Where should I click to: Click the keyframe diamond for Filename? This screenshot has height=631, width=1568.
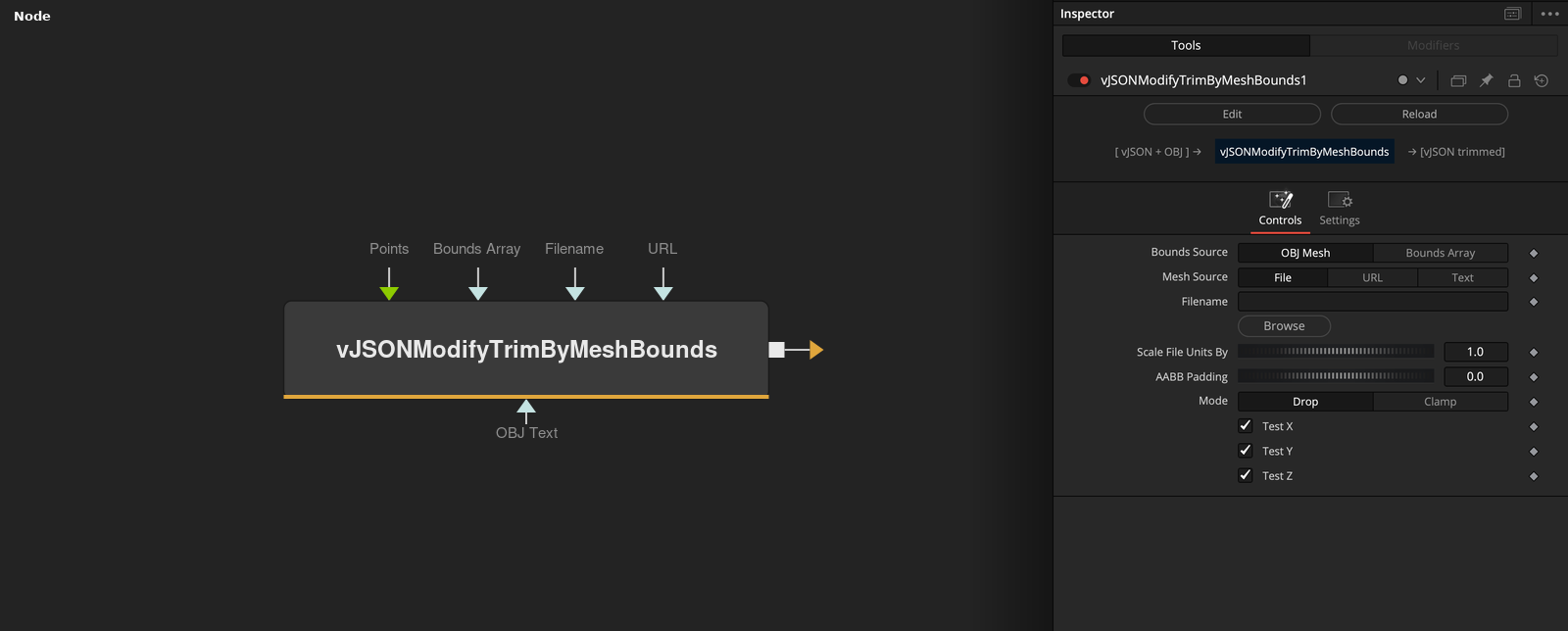(1534, 302)
